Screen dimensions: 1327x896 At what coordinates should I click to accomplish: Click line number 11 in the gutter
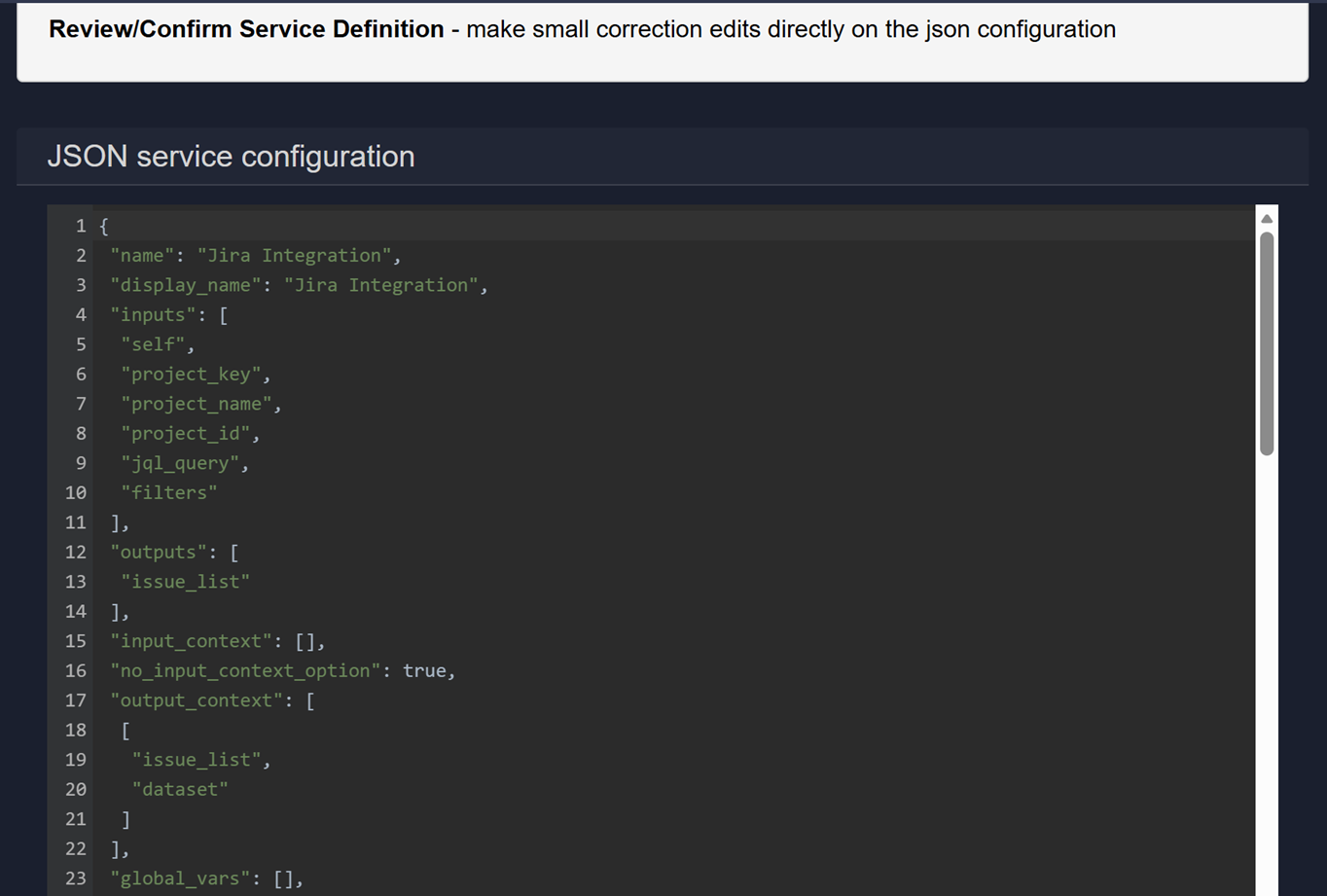click(76, 522)
